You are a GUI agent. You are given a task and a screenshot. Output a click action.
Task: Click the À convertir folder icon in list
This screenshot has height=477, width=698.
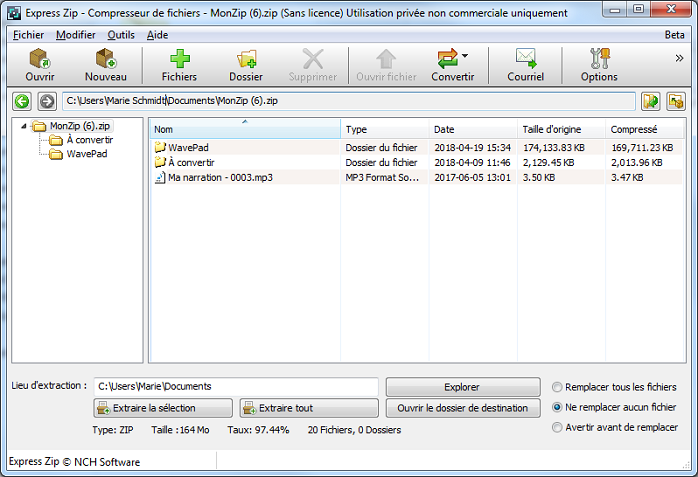(x=160, y=162)
